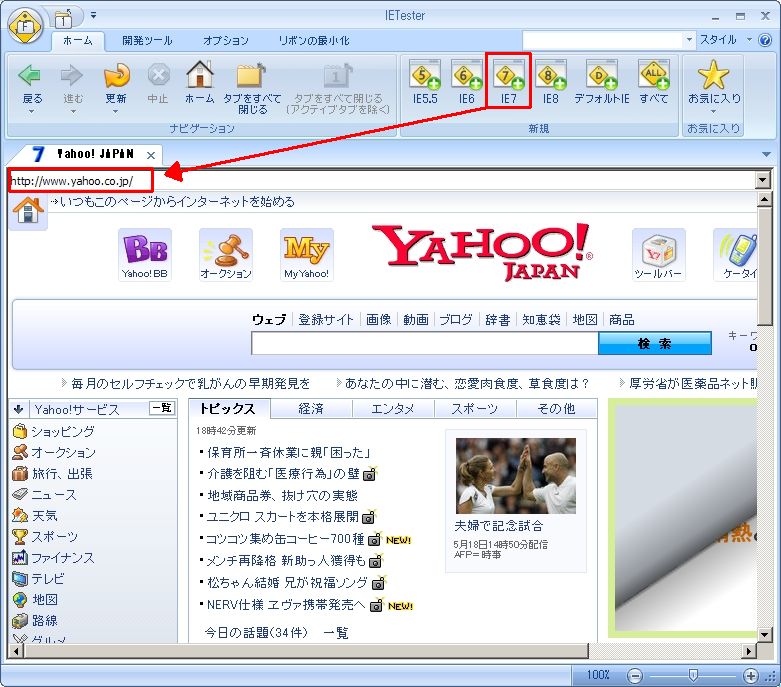
Task: Click the My Yahoo! icon
Action: click(306, 254)
